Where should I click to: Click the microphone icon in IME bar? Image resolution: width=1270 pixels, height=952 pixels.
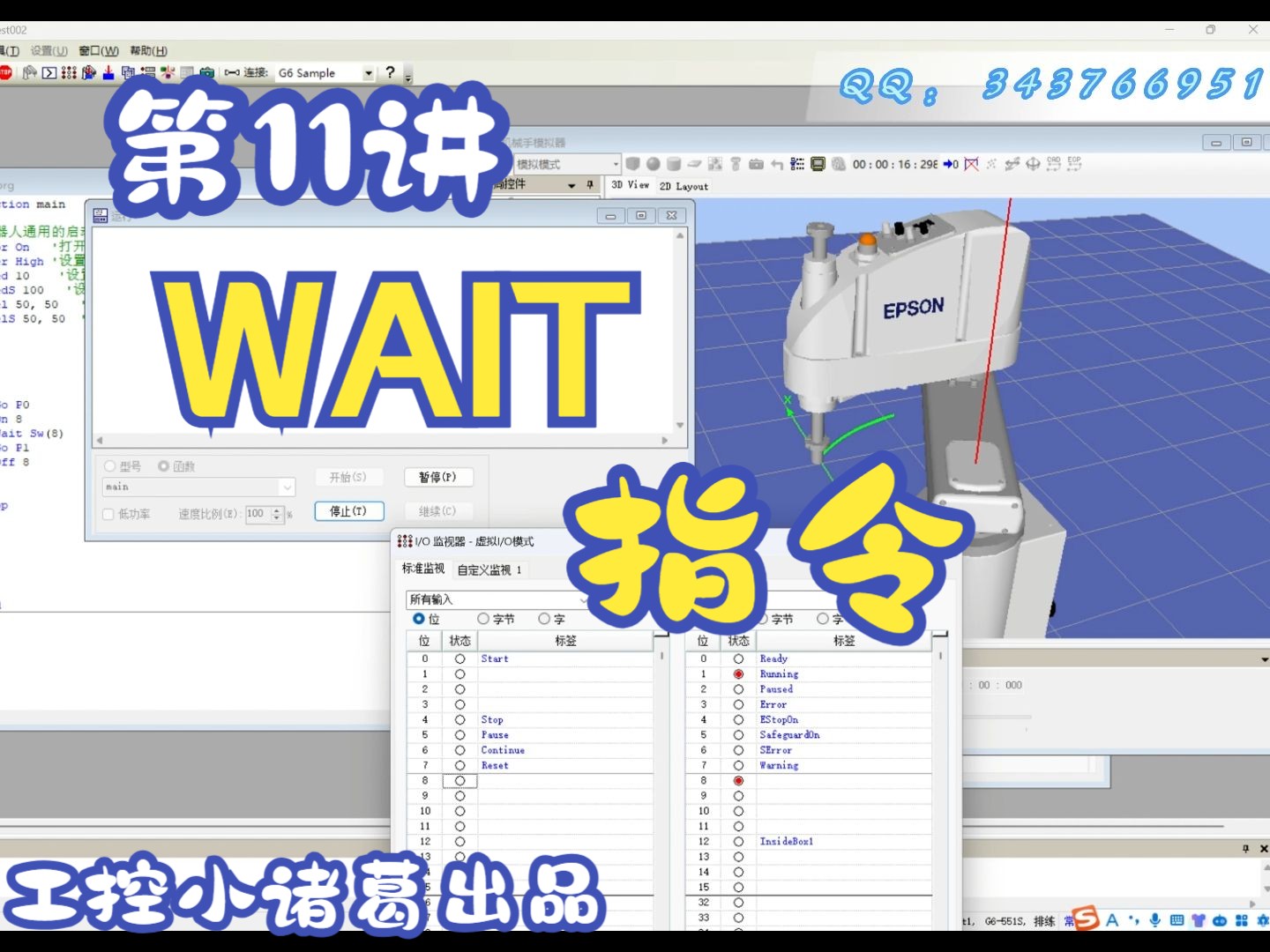click(1154, 920)
